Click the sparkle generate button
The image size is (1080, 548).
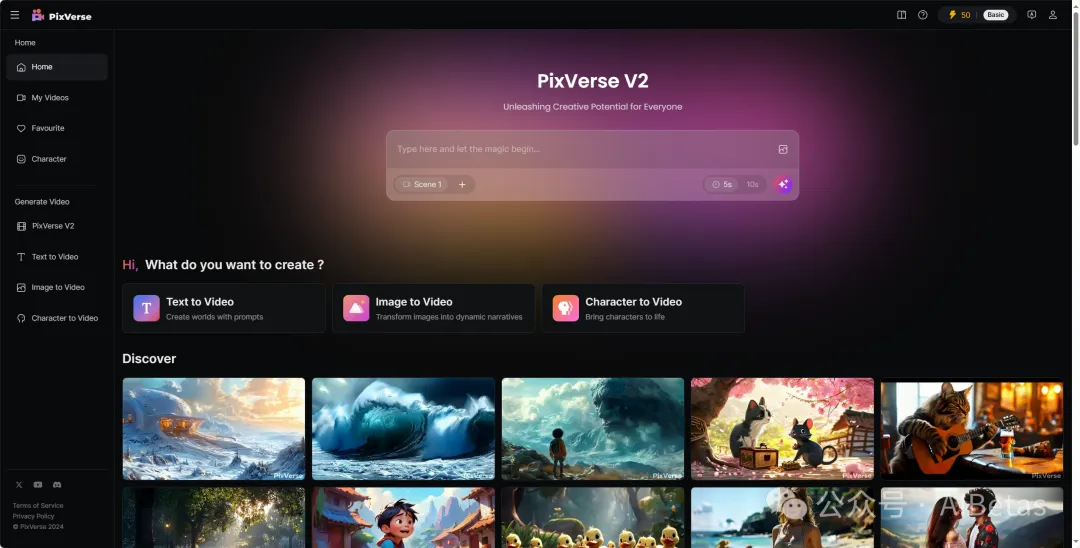click(x=783, y=185)
